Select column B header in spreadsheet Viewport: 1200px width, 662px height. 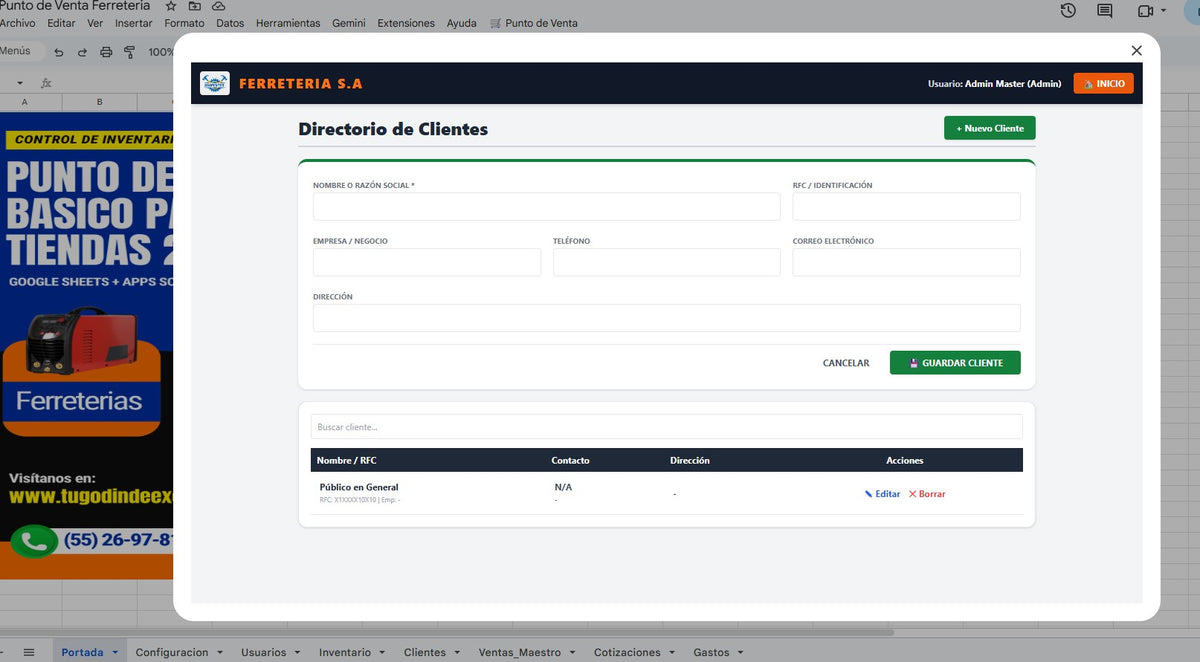(x=100, y=102)
